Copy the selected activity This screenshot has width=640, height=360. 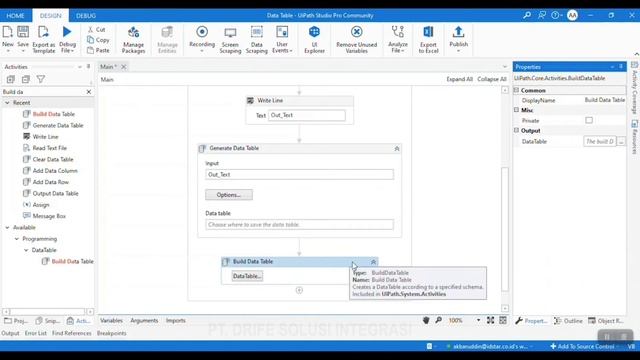[98, 40]
